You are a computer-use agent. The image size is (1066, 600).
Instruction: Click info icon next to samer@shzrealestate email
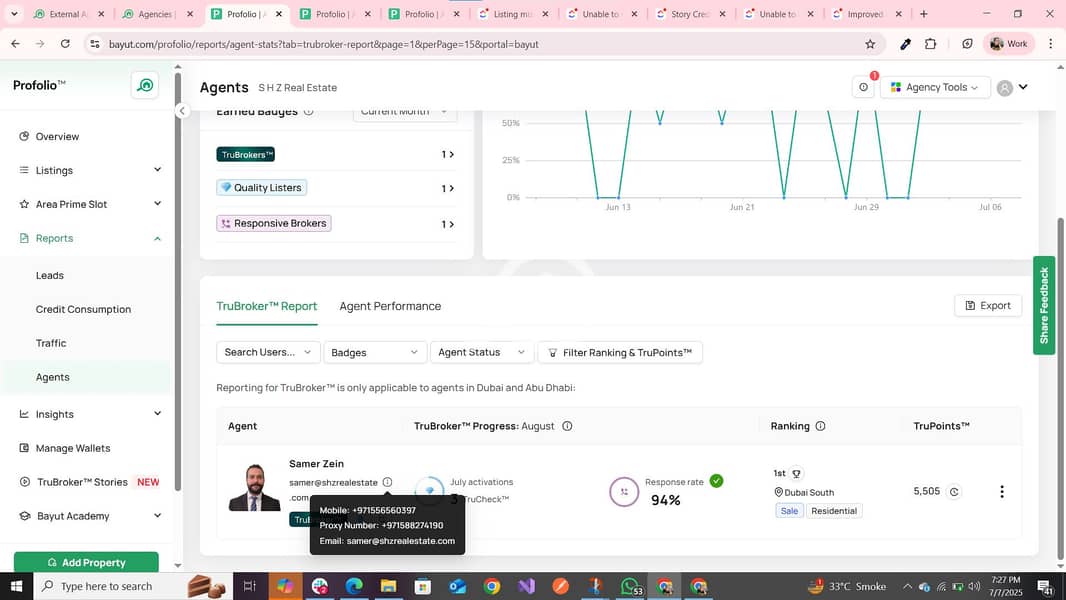388,482
